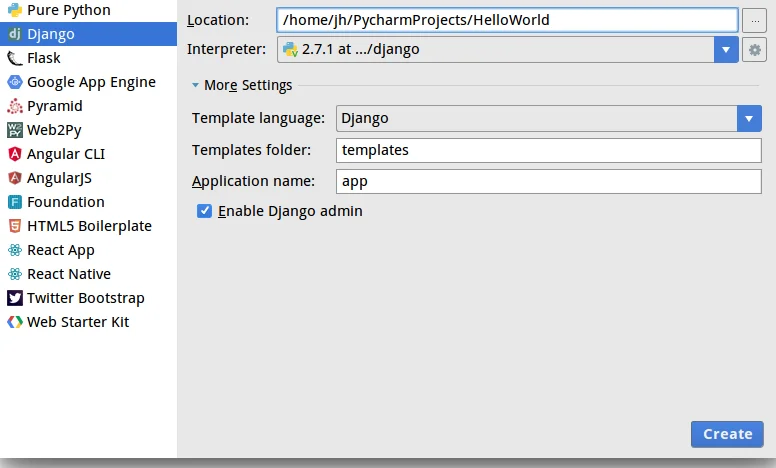Select AngularJS project type
This screenshot has height=468, width=776.
(x=89, y=178)
